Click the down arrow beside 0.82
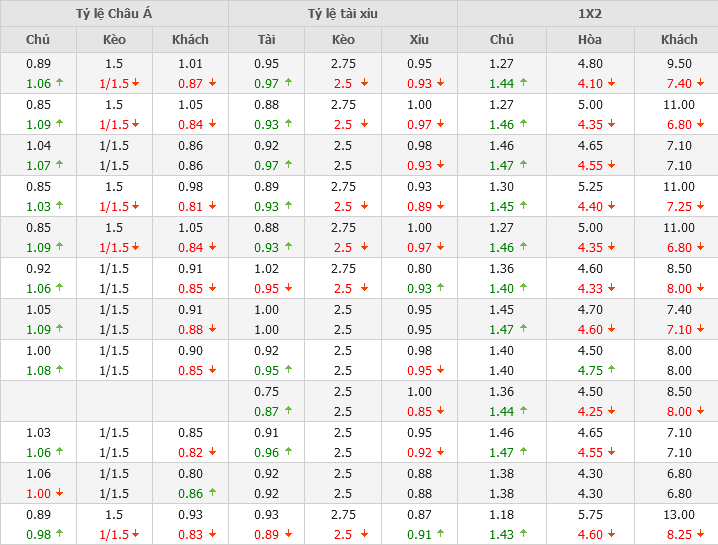This screenshot has width=718, height=545. (x=212, y=453)
